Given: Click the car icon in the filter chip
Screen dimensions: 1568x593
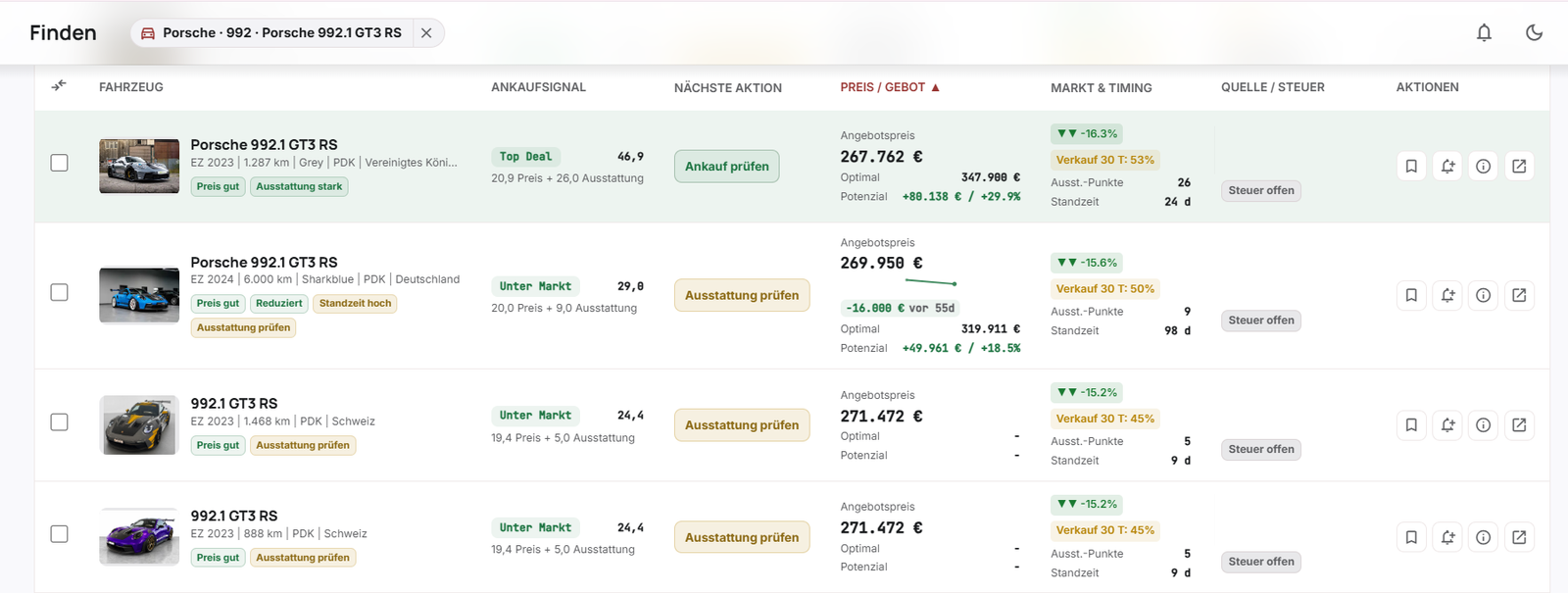Looking at the screenshot, I should pyautogui.click(x=148, y=33).
